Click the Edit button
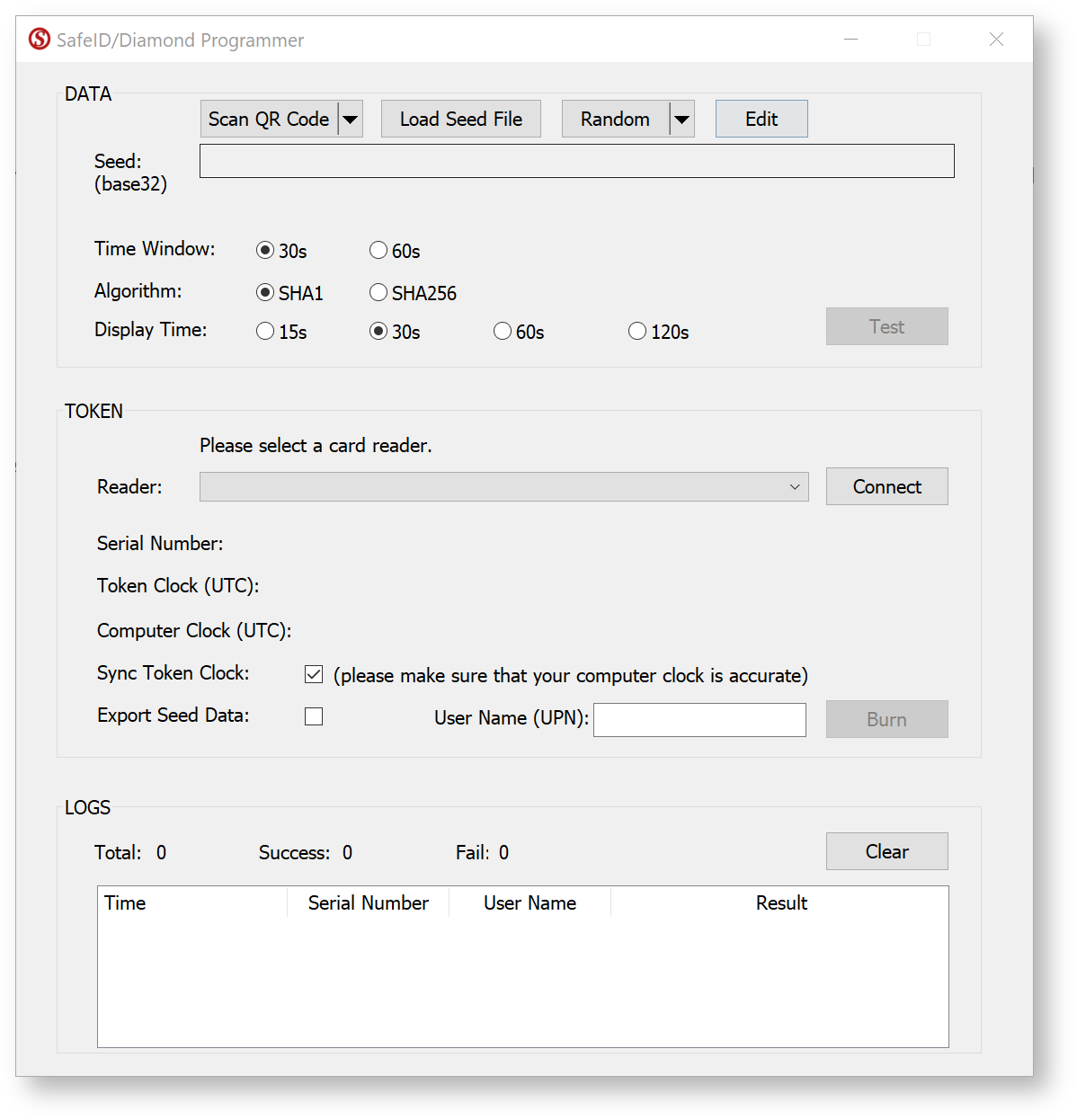The height and width of the screenshot is (1120, 1077). point(761,119)
